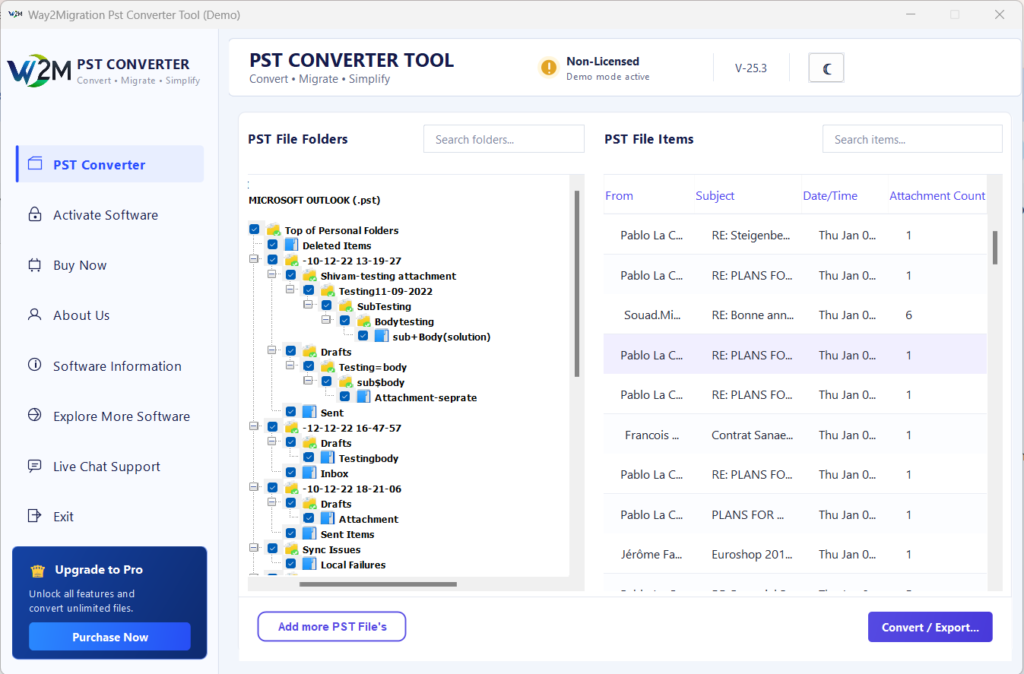Open the PST Converter sidebar tab
The height and width of the screenshot is (674, 1024).
[x=110, y=164]
